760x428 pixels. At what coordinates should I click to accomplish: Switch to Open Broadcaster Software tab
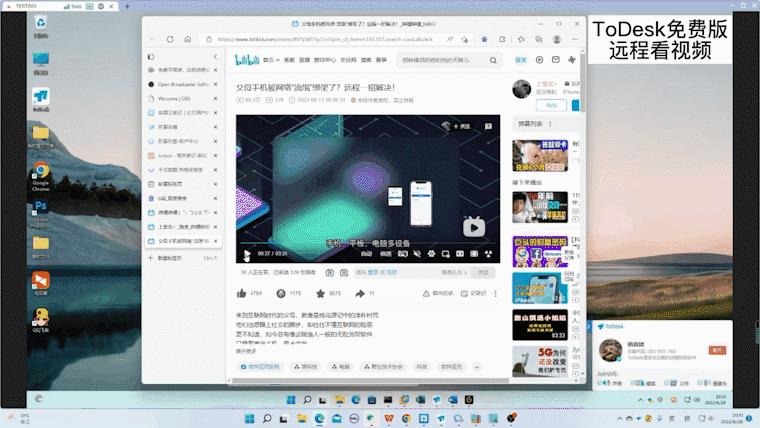pos(183,84)
